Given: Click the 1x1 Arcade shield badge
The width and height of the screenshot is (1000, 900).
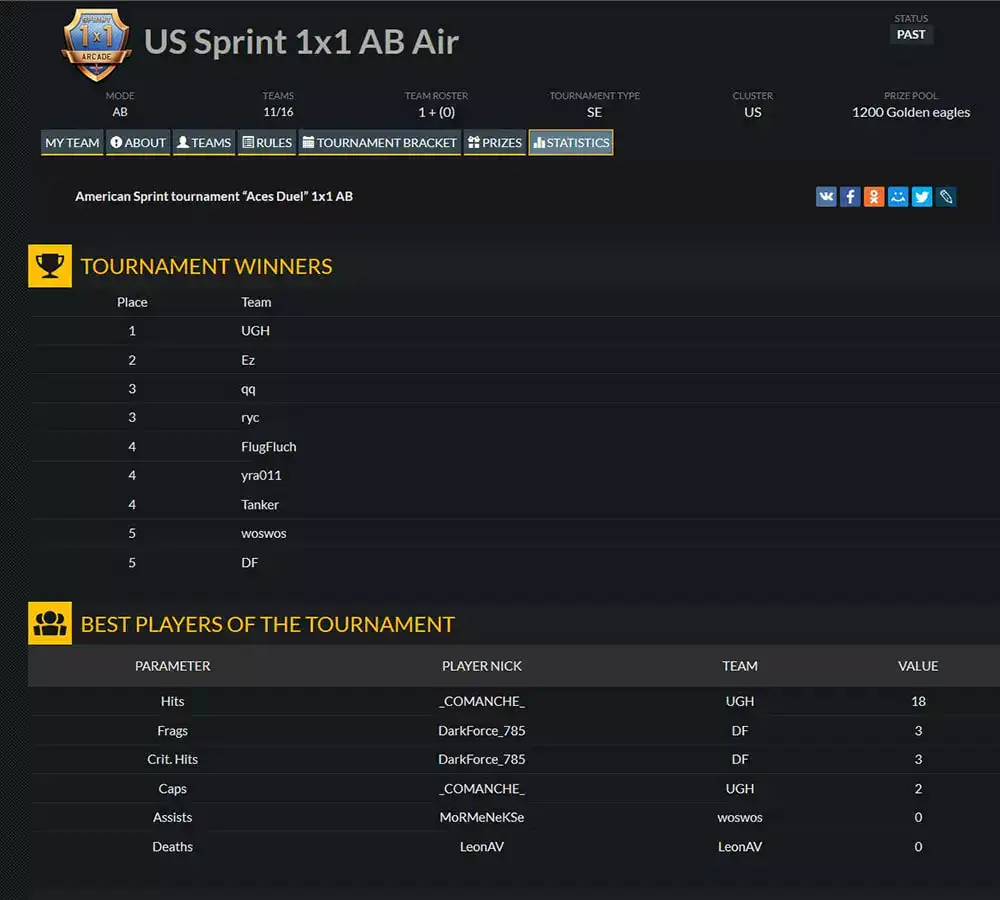Looking at the screenshot, I should [x=96, y=45].
